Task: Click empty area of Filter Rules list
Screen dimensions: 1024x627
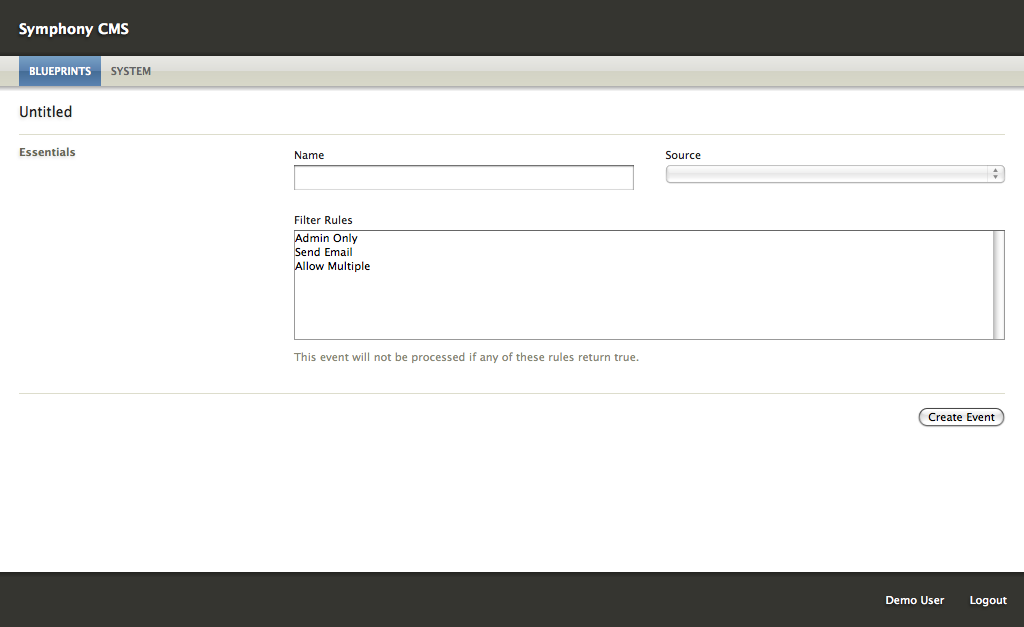Action: (x=640, y=310)
